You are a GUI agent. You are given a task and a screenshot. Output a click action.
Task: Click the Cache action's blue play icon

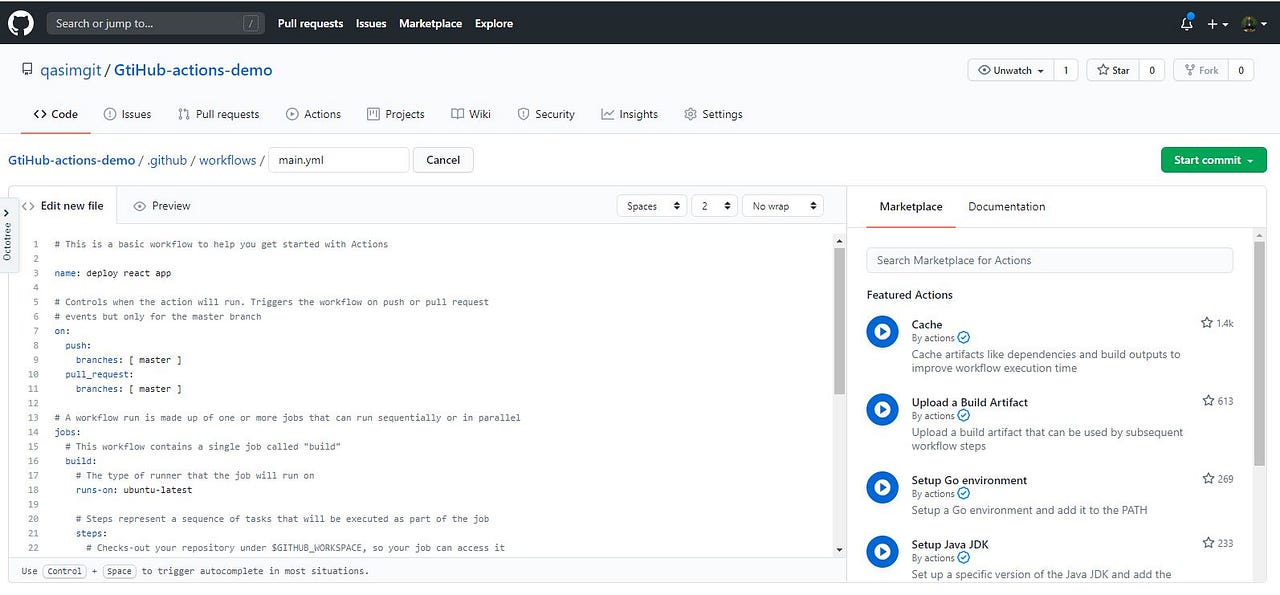882,331
